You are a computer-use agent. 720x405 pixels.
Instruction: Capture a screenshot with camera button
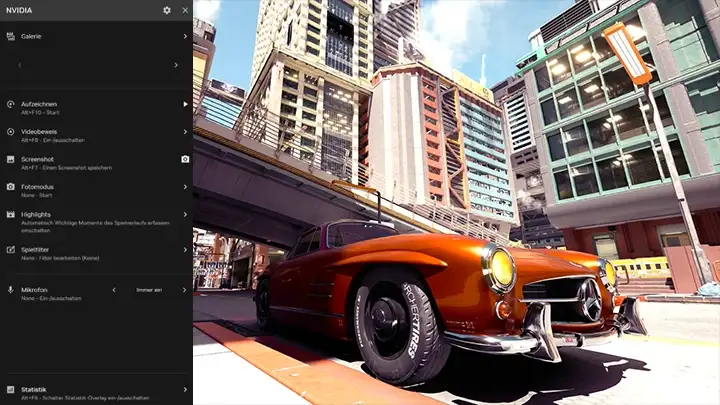tap(185, 159)
